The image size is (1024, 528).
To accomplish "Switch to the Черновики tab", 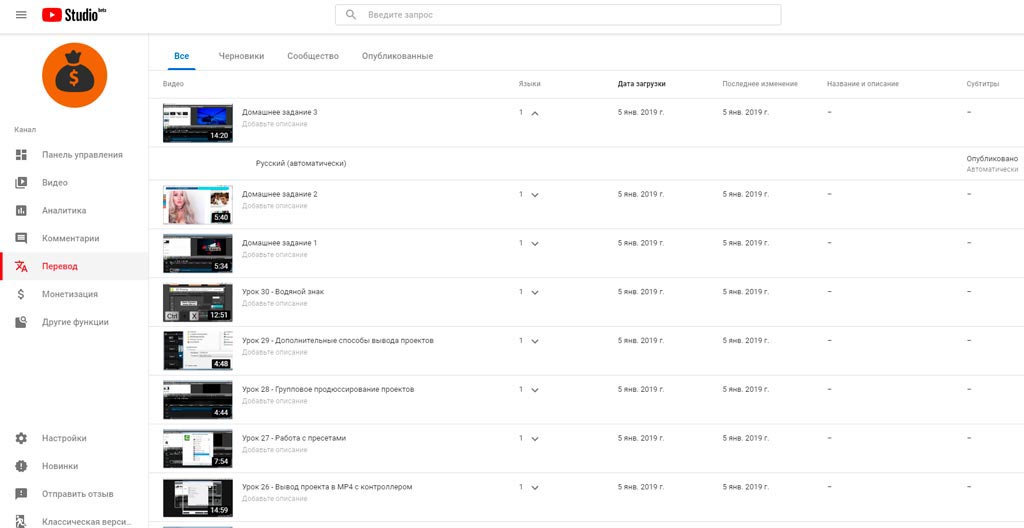I will tap(241, 56).
